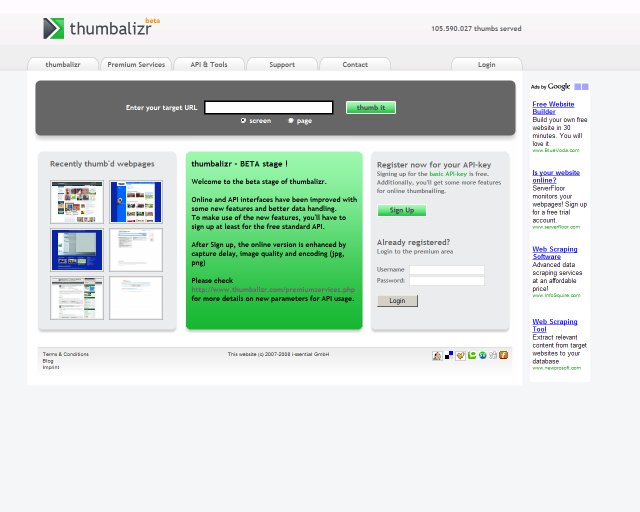The image size is (640, 512).
Task: Click the green Sign Up button
Action: tap(402, 210)
